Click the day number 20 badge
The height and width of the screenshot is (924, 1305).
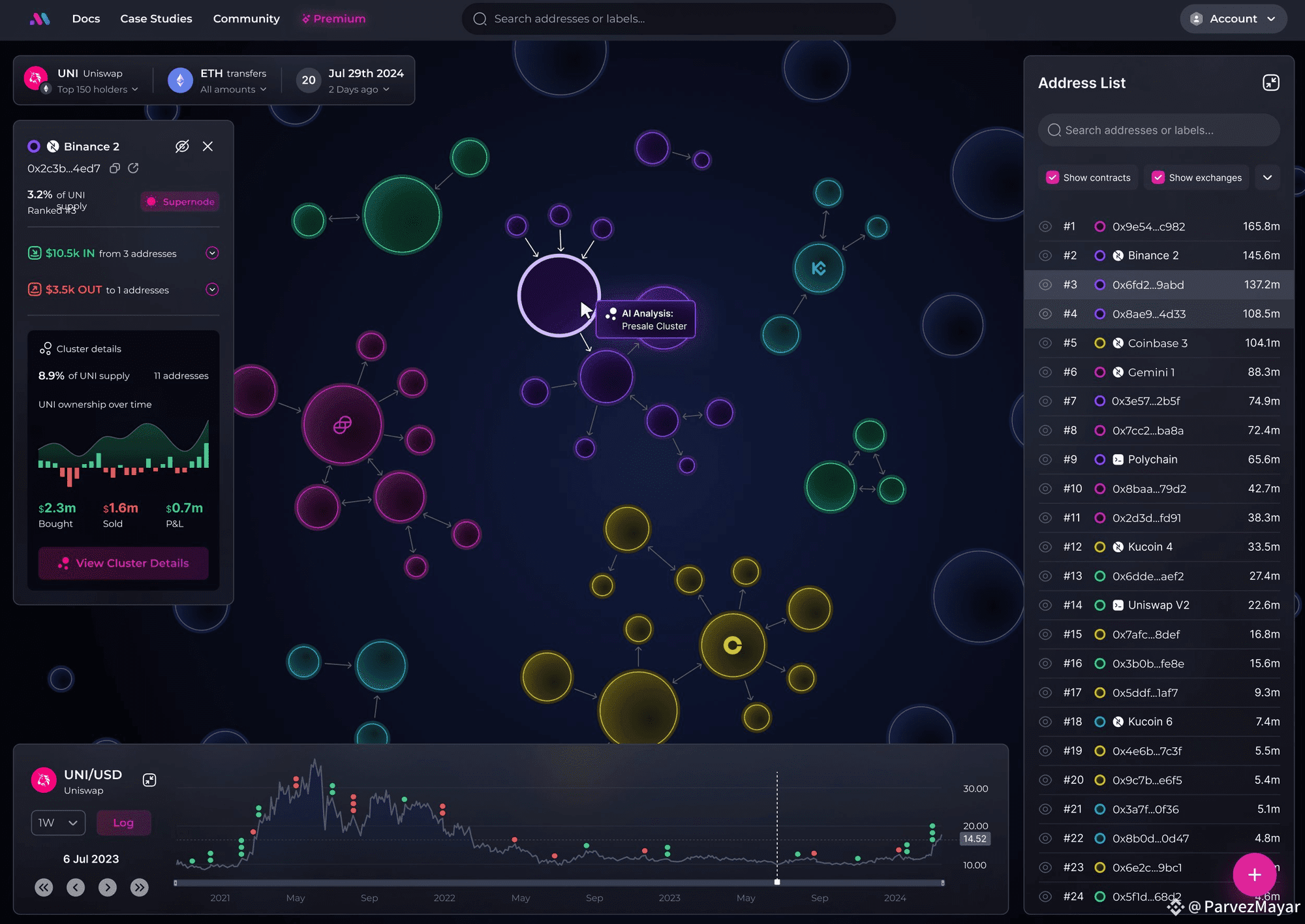click(309, 80)
